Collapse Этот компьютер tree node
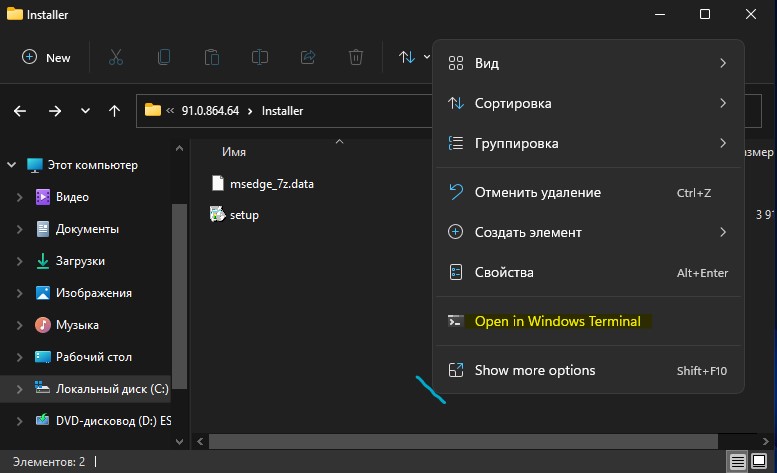This screenshot has width=777, height=473. (x=11, y=164)
